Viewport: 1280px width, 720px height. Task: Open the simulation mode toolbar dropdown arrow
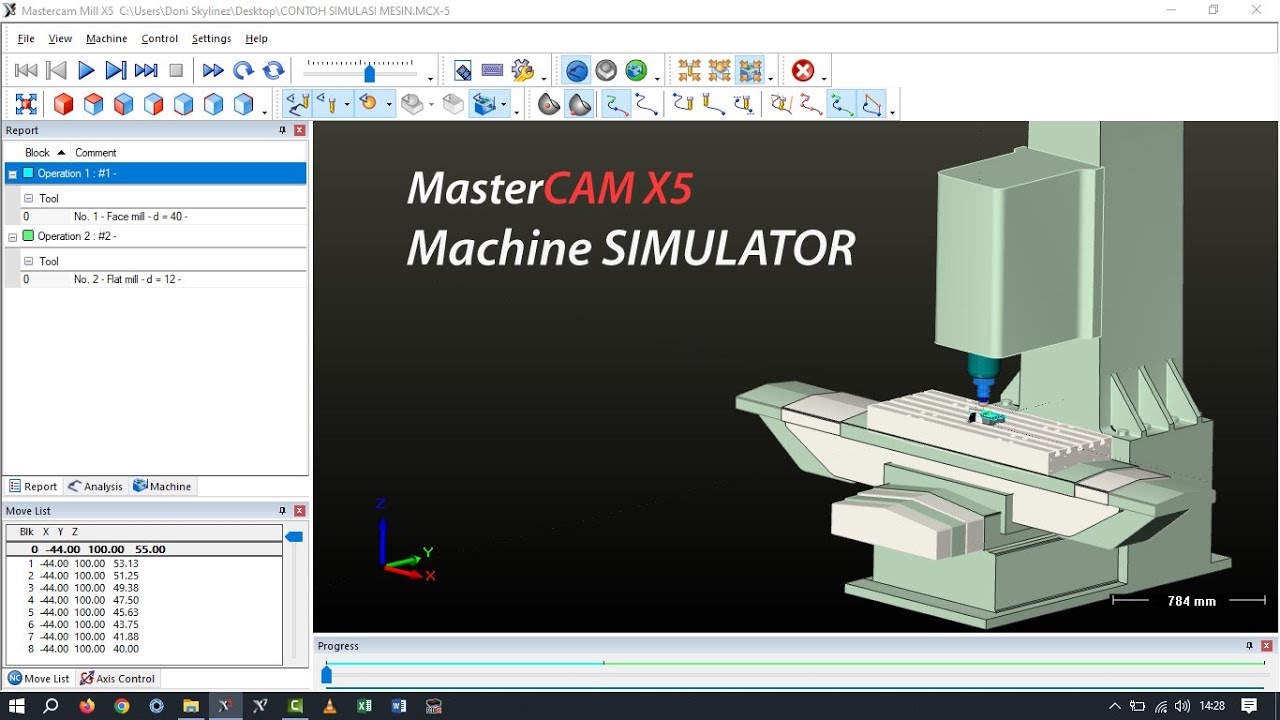[x=657, y=78]
